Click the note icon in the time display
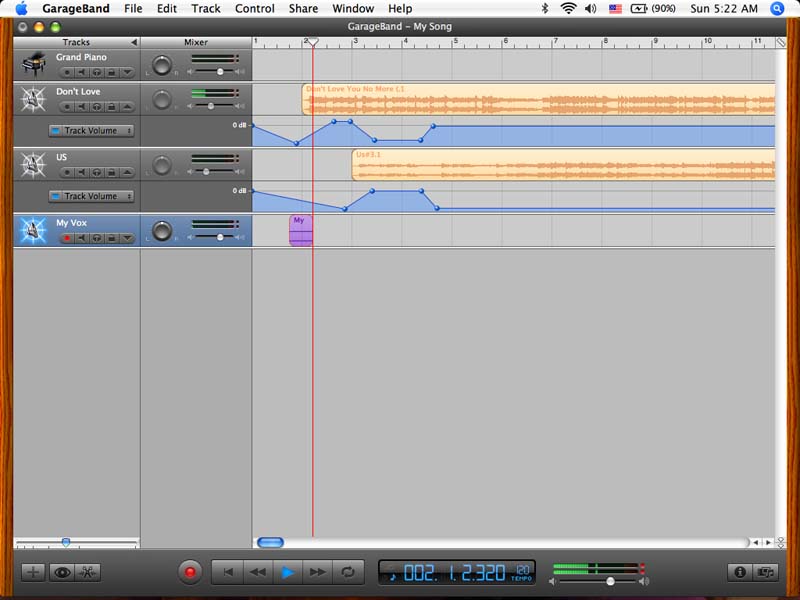 coord(392,577)
